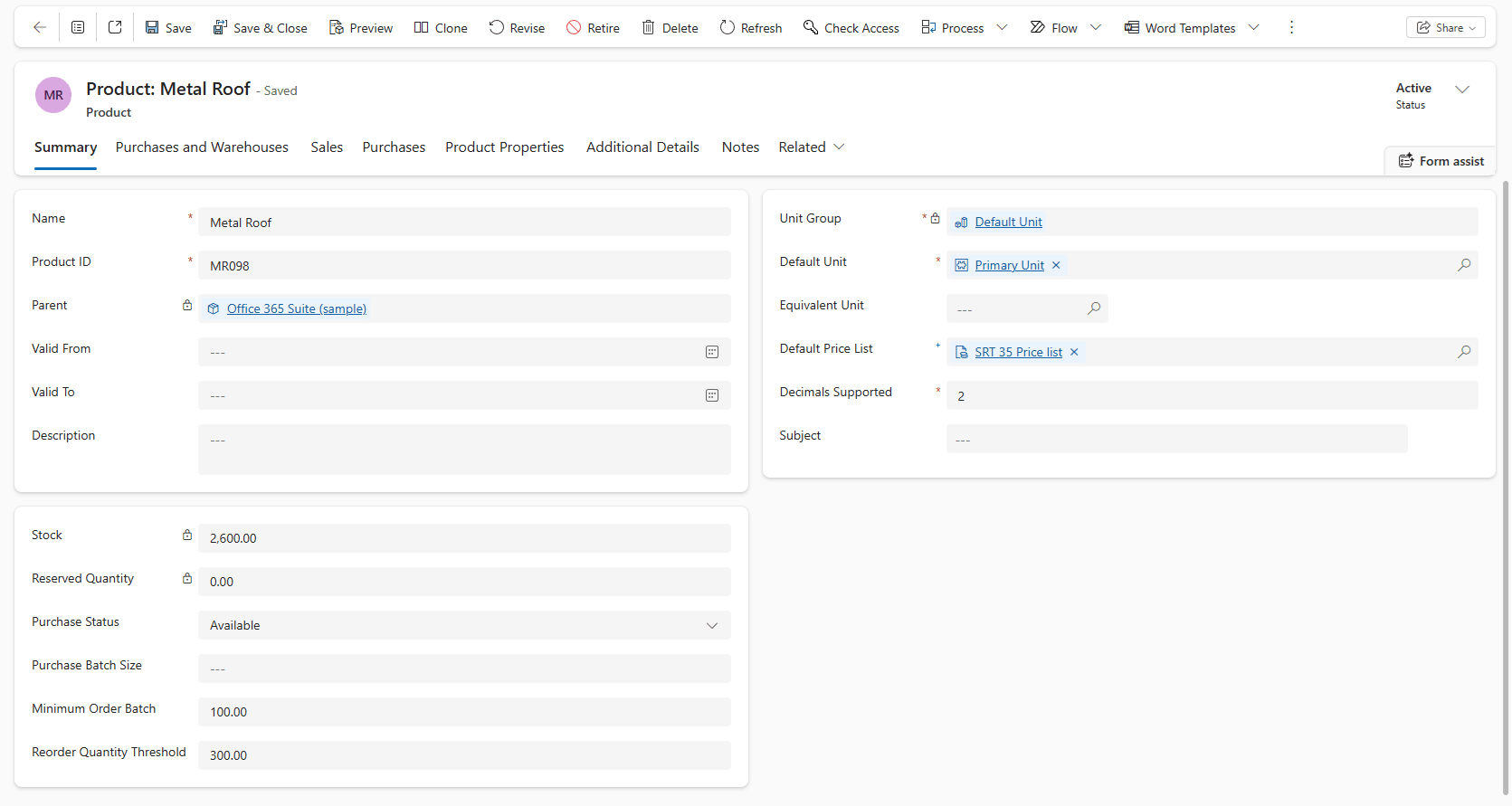The height and width of the screenshot is (806, 1512).
Task: Refresh the product form
Action: click(x=750, y=28)
